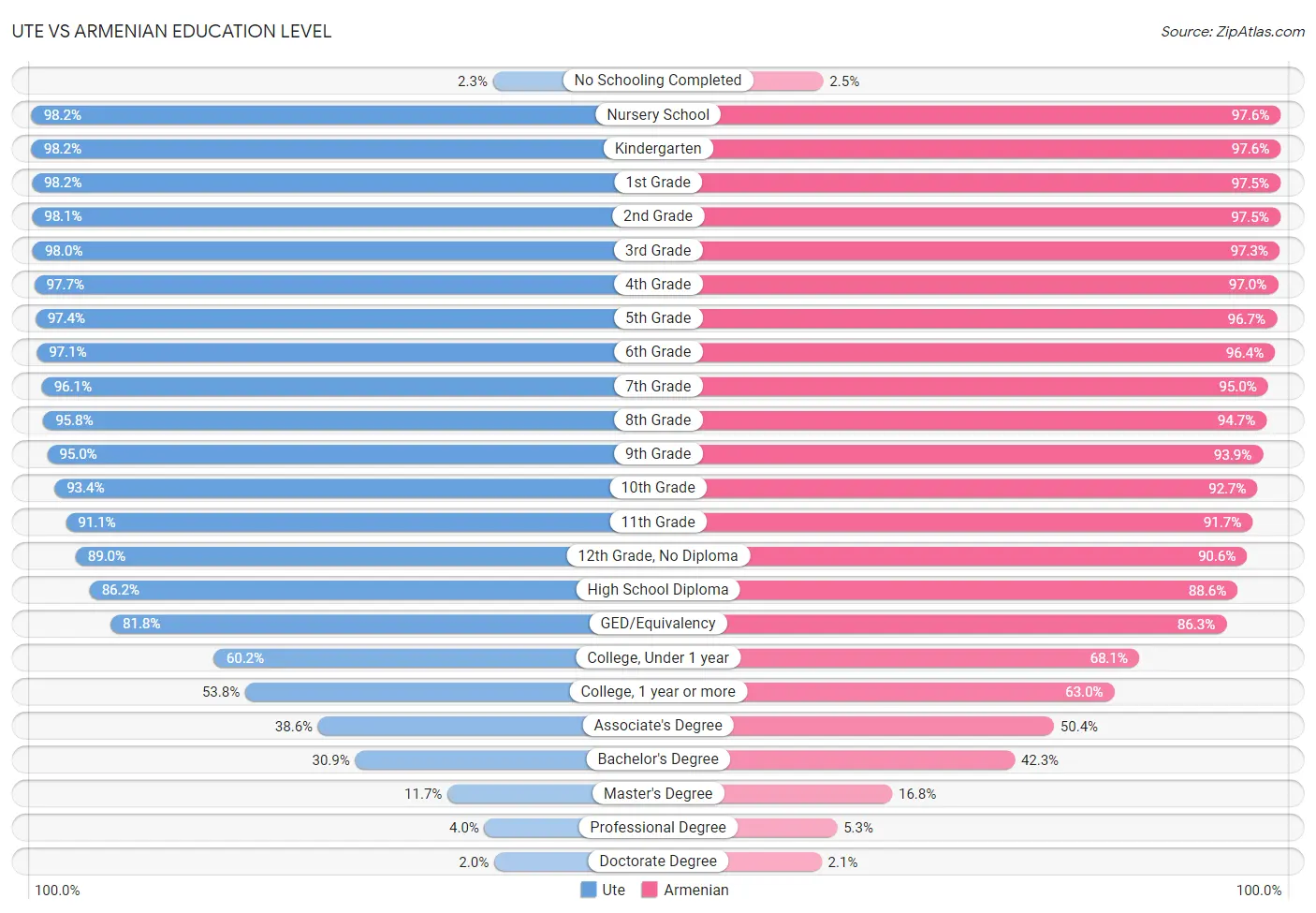Screen dimensions: 1316x913
Task: Select the No Schooling Completed label
Action: 658,81
